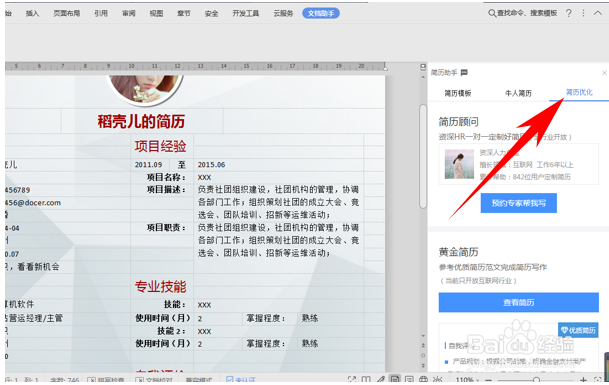The width and height of the screenshot is (609, 385).
Task: Click the ruler toggle icon above scrollbar
Action: coord(423,67)
